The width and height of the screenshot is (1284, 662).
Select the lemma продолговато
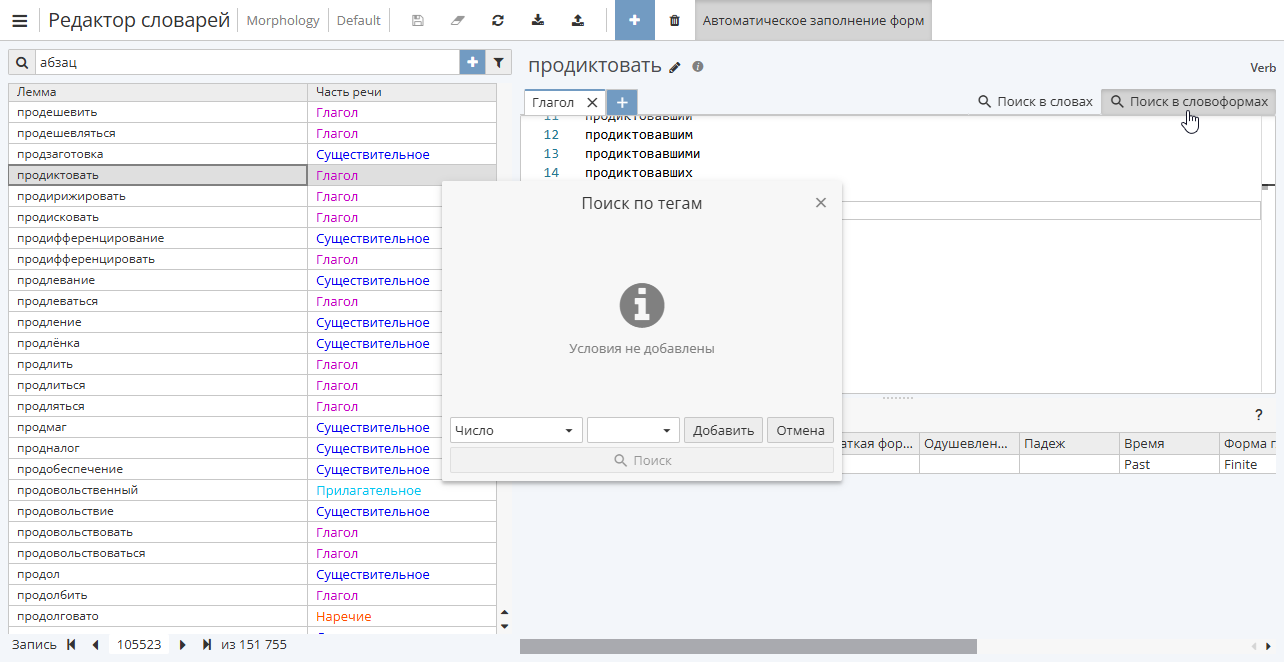pos(157,616)
